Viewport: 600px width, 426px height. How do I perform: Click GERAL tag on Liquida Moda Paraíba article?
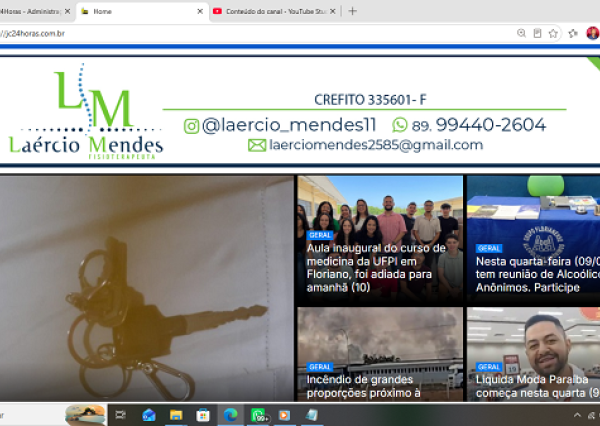tap(489, 367)
